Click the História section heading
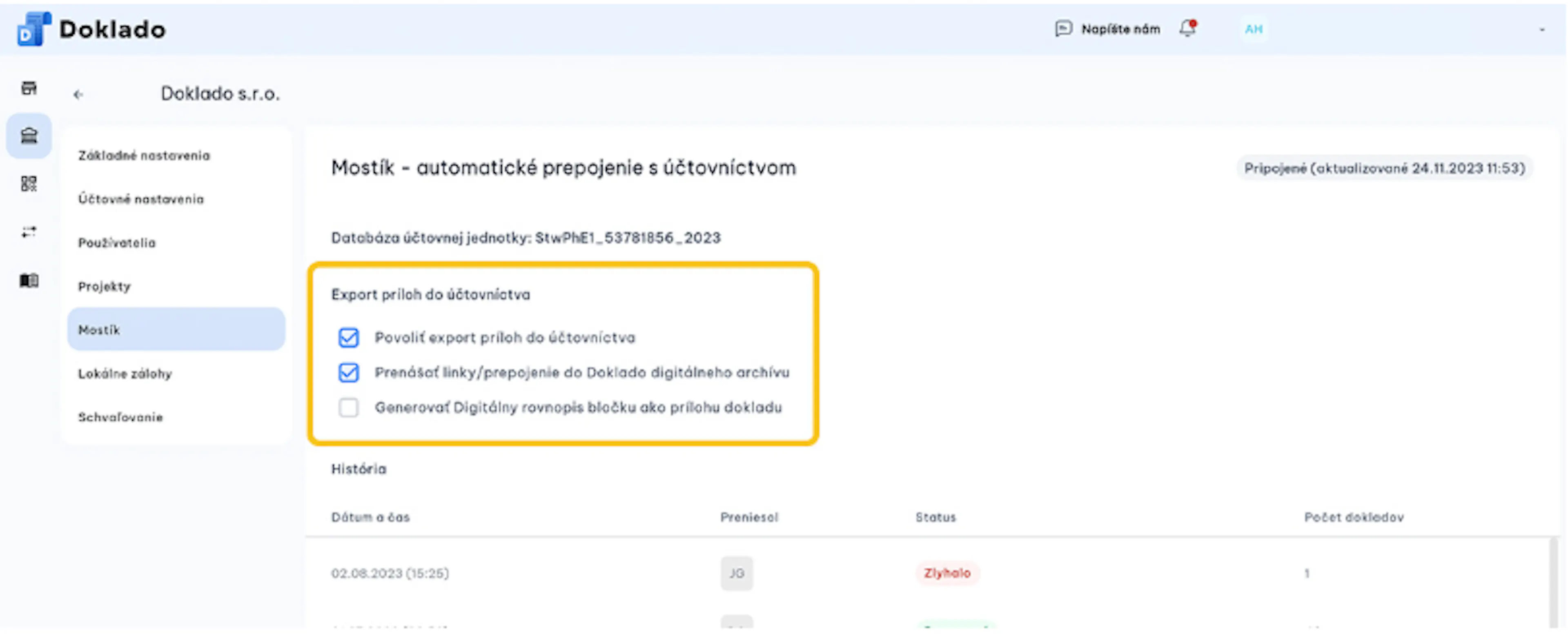1568x634 pixels. [359, 469]
